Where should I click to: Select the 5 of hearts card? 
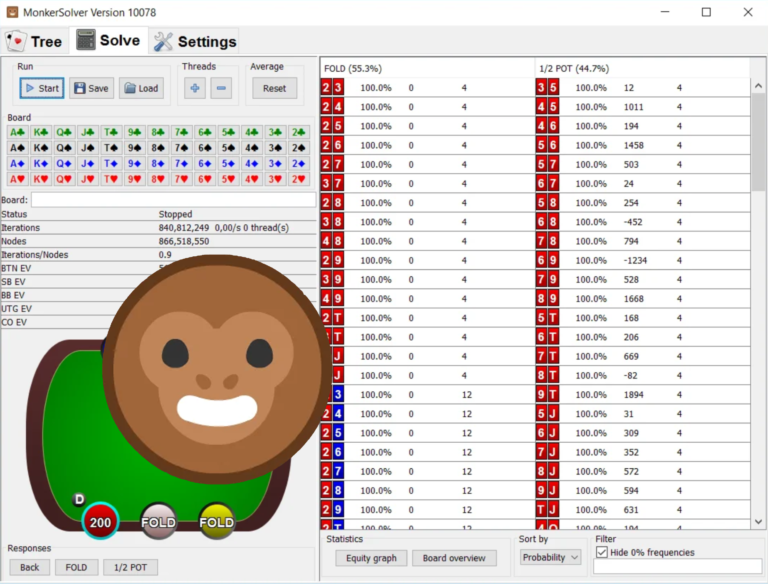point(228,179)
